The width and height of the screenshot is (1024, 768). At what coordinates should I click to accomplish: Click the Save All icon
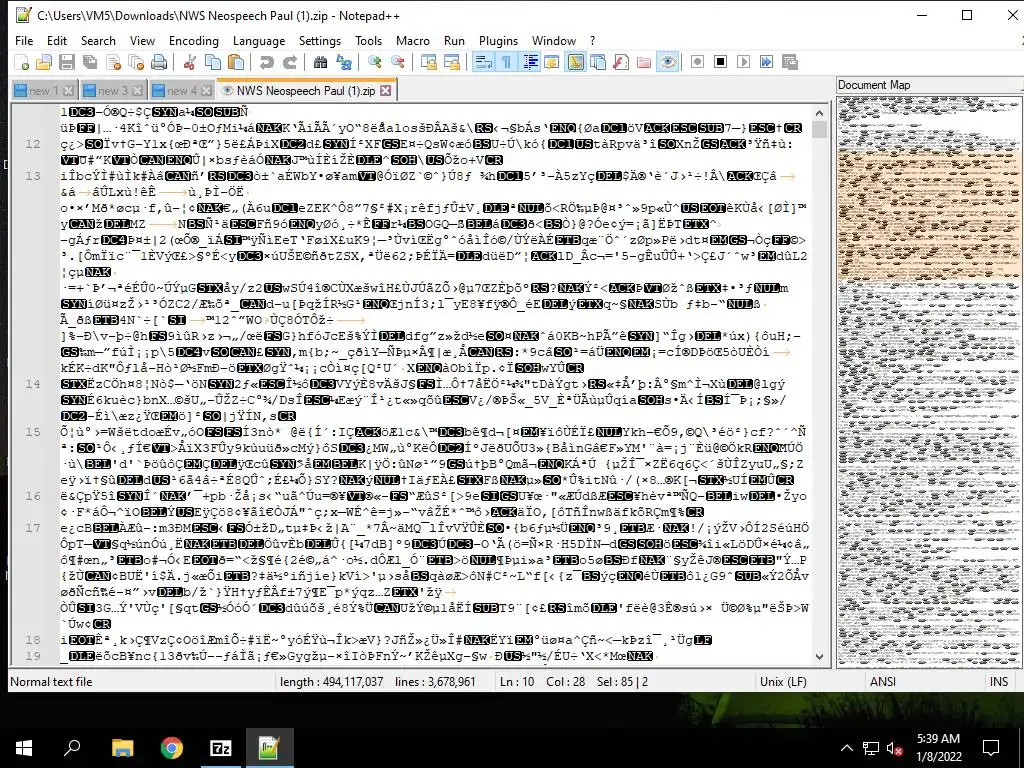(x=89, y=62)
